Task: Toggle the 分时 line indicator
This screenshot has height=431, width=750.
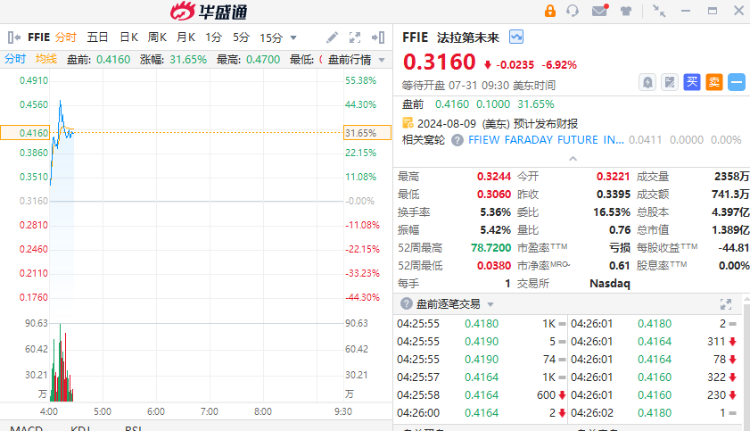Action: 15,59
